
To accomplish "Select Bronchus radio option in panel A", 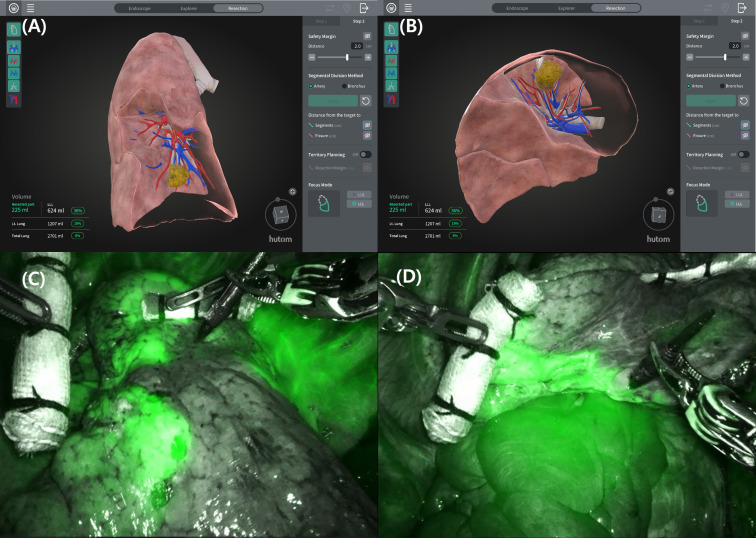I will coord(345,86).
